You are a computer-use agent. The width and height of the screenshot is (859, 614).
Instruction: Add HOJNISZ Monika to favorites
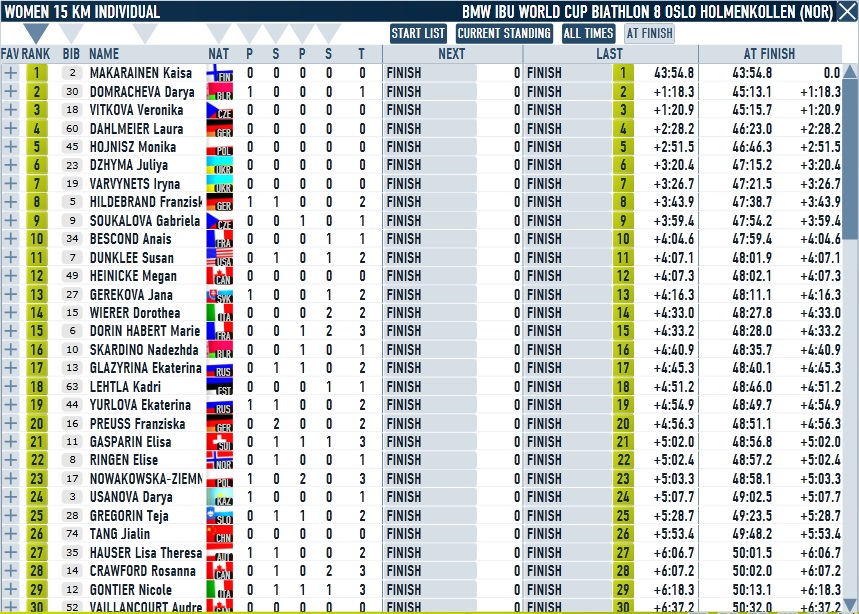11,147
